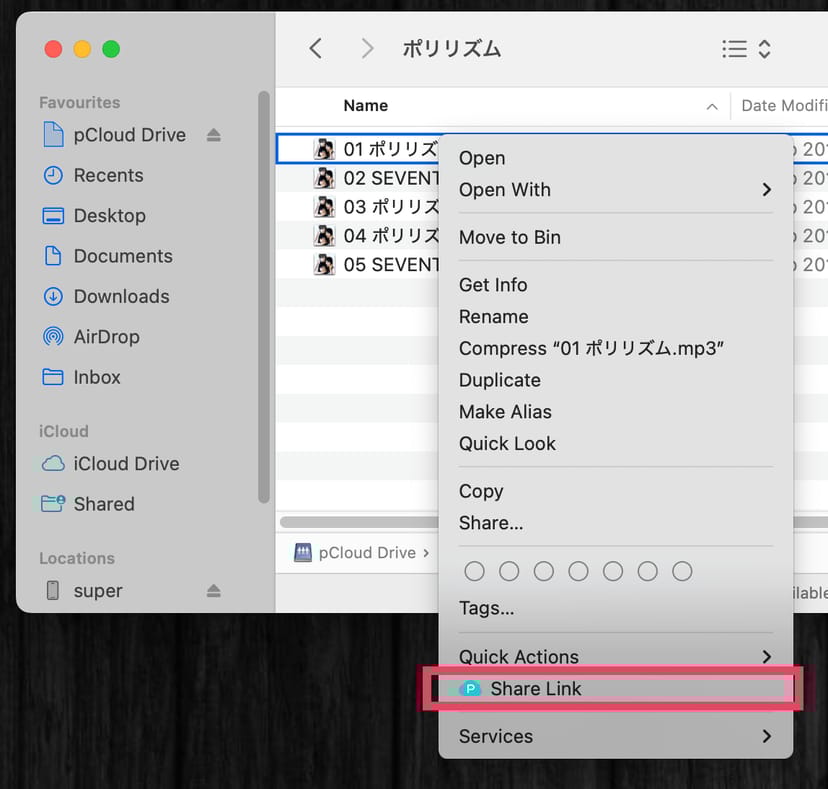The image size is (828, 789).
Task: Expand the Open With submenu
Action: click(766, 190)
